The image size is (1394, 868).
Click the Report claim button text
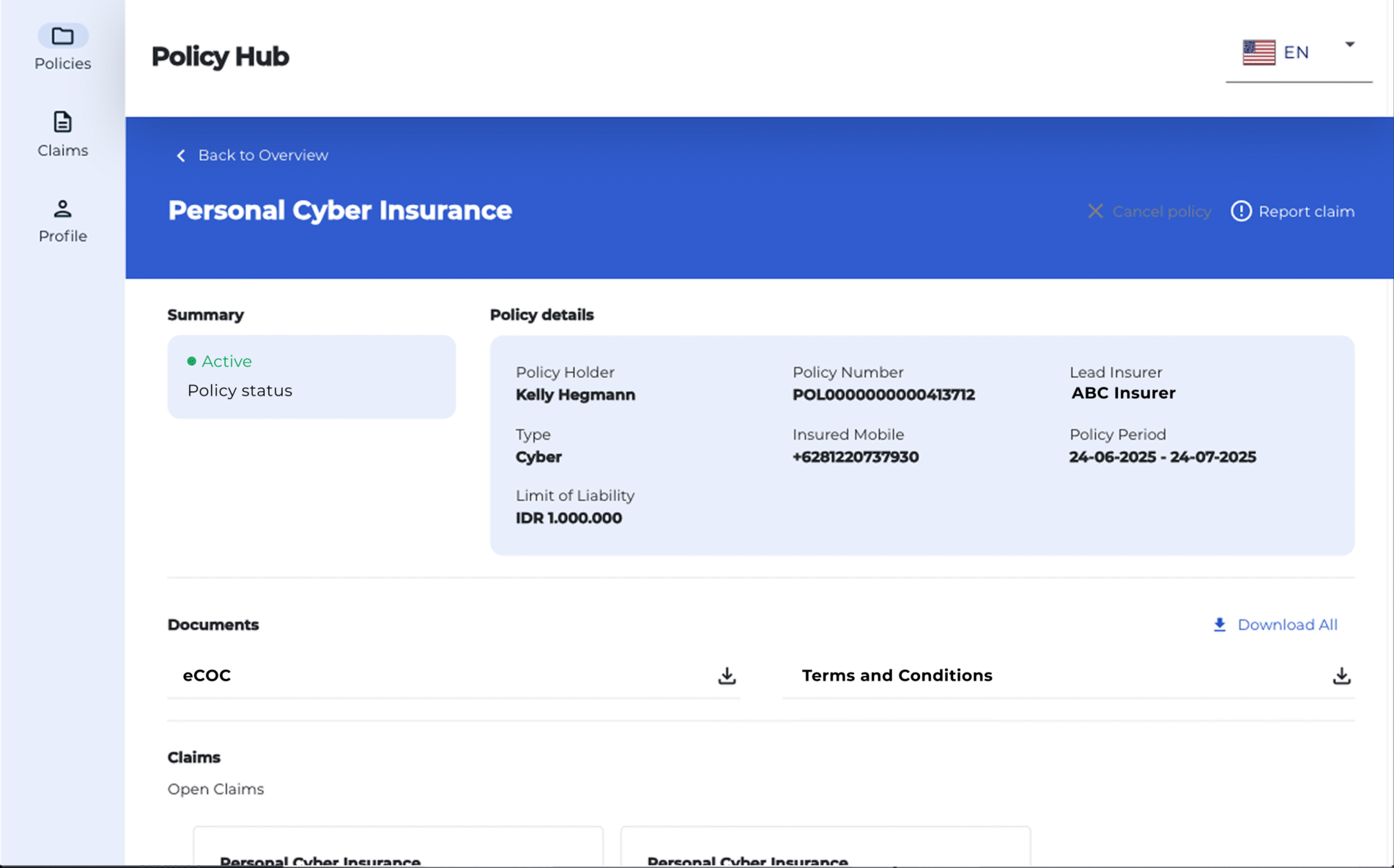[x=1306, y=212]
